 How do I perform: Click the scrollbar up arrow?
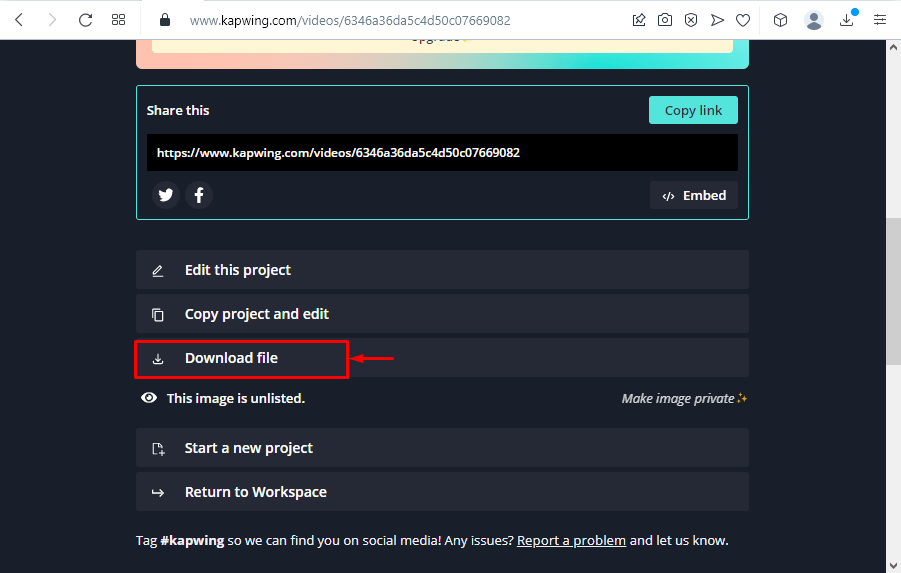[893, 47]
